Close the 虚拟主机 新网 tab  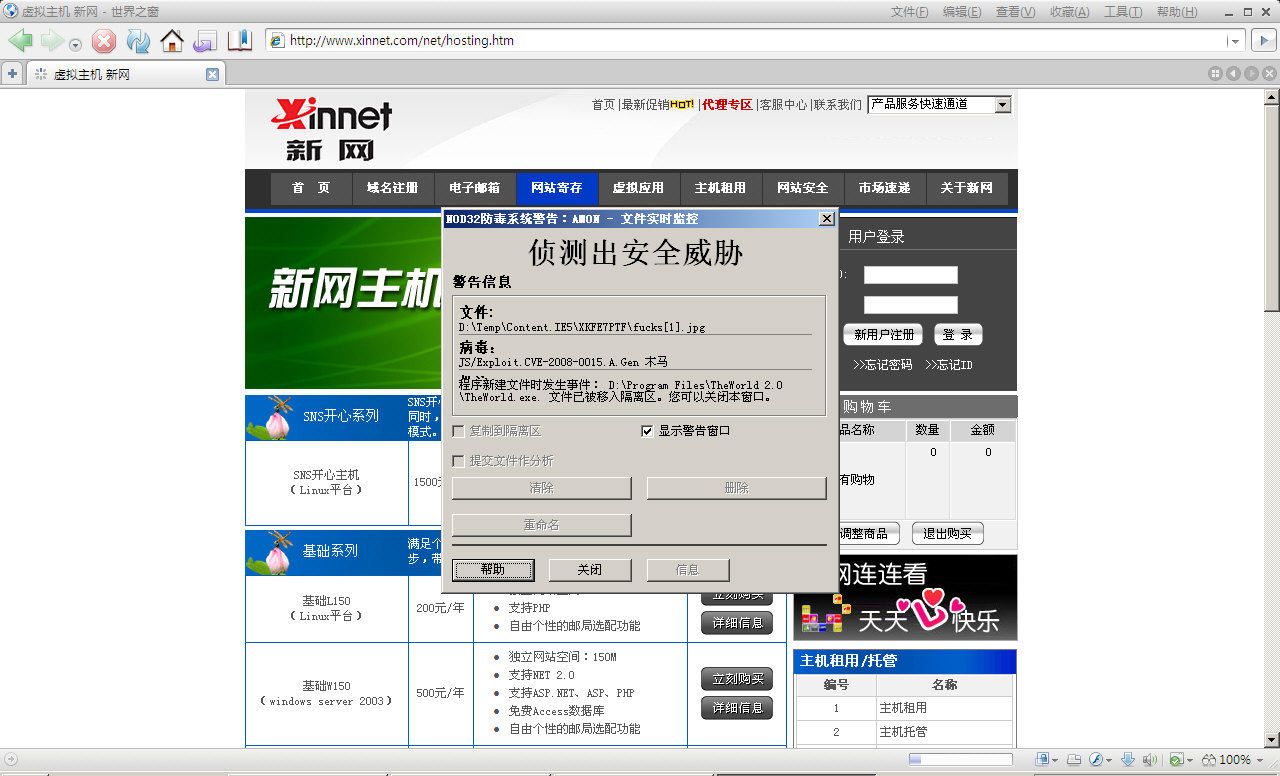point(212,74)
